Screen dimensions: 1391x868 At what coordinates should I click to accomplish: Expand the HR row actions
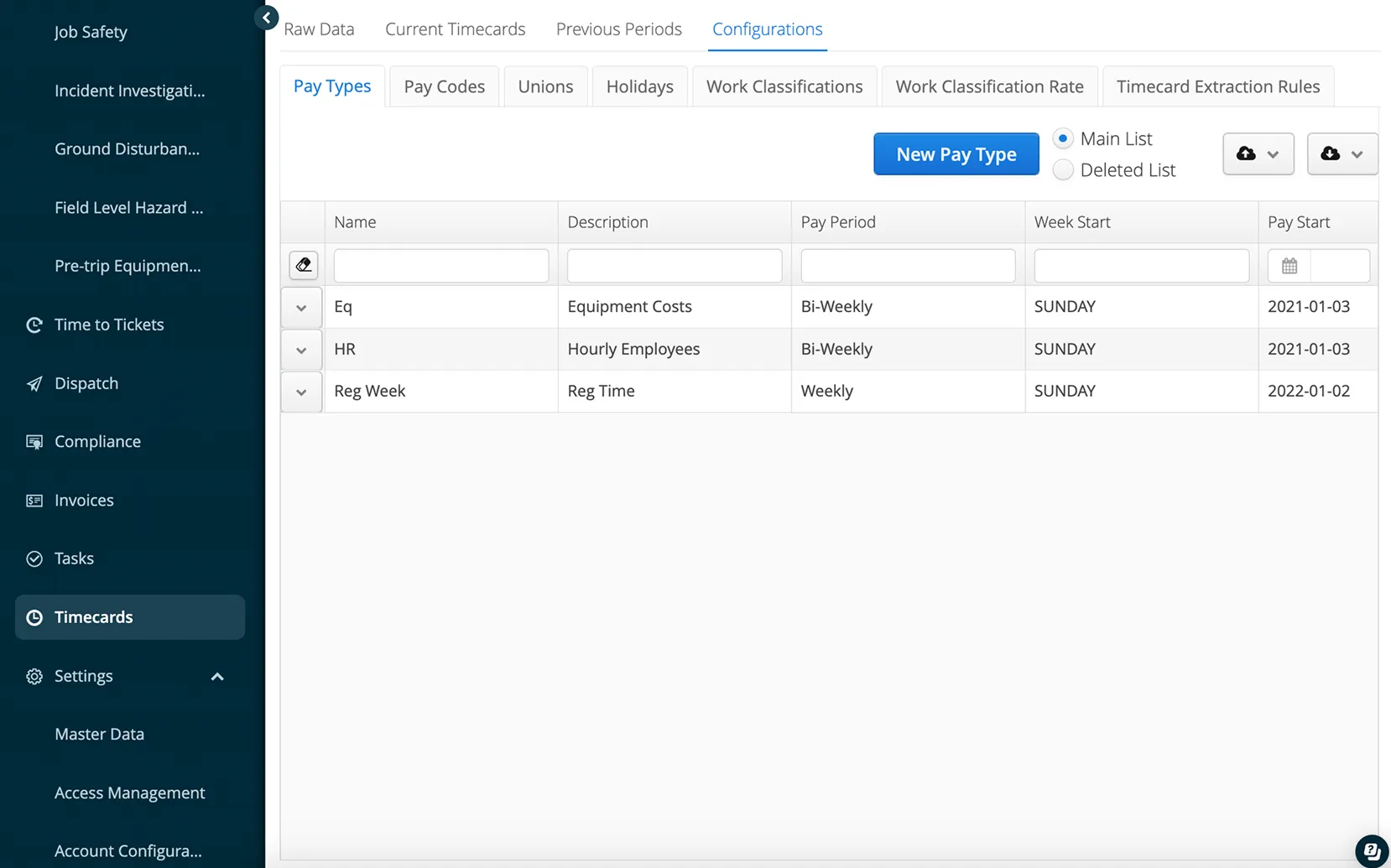(x=301, y=350)
